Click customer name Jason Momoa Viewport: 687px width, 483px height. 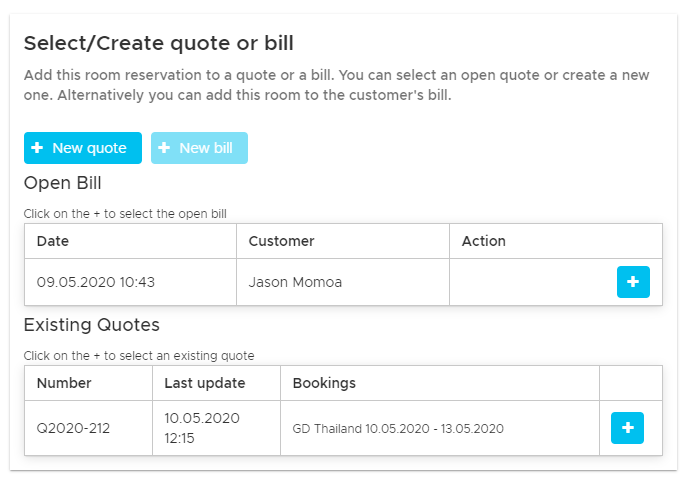point(295,282)
